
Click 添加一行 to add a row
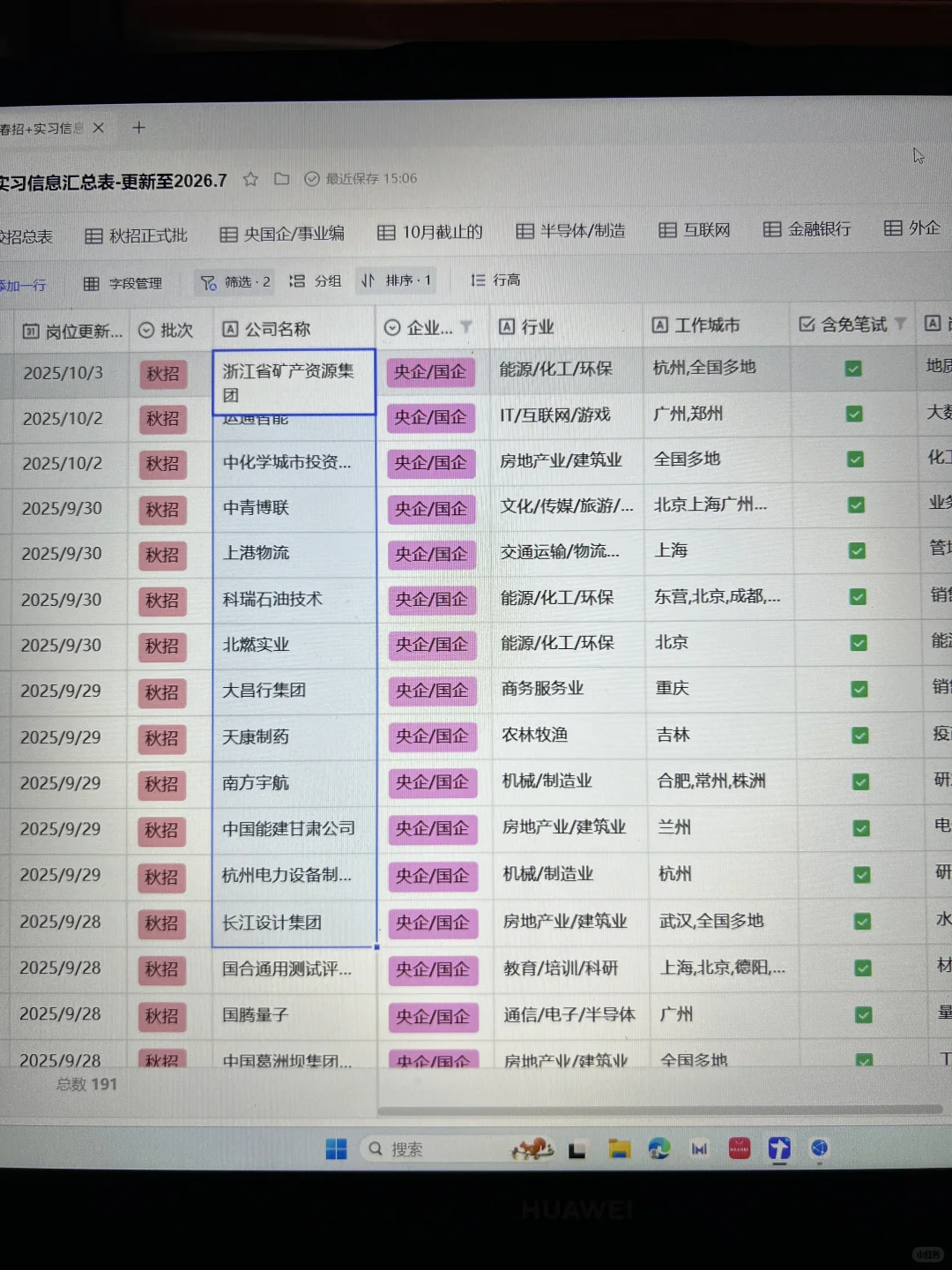pyautogui.click(x=23, y=285)
